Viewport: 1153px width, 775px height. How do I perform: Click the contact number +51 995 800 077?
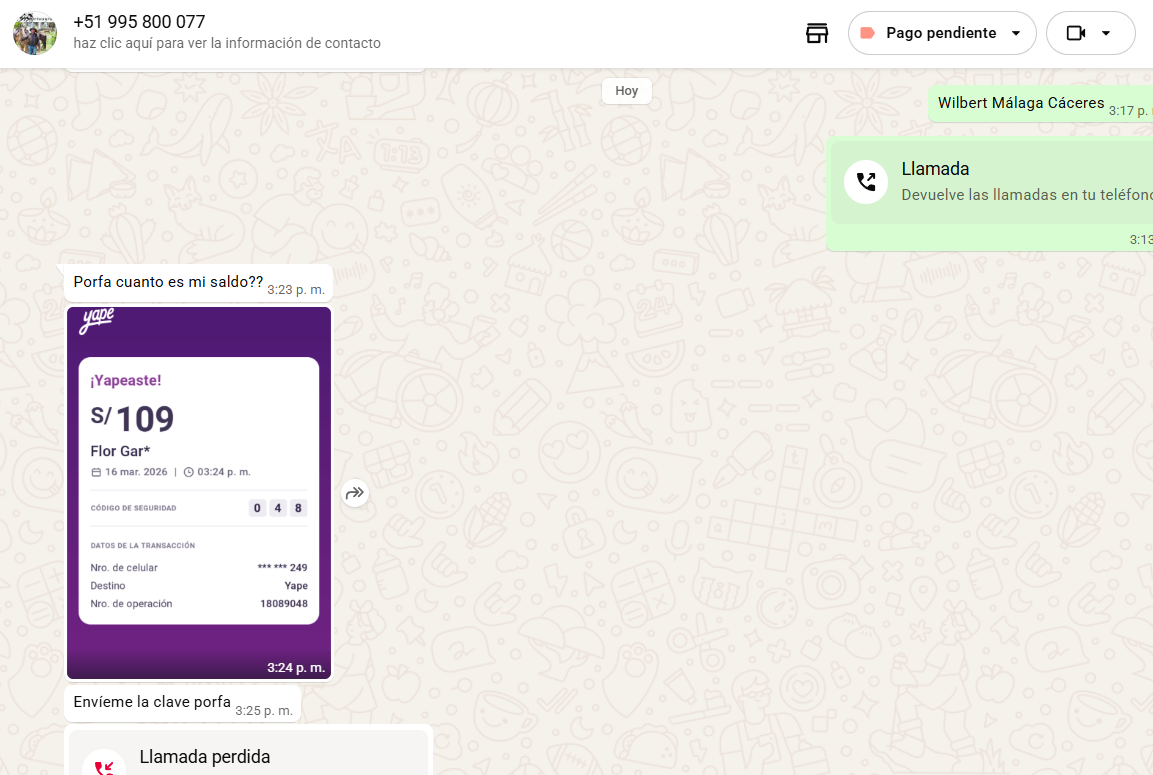pos(139,22)
